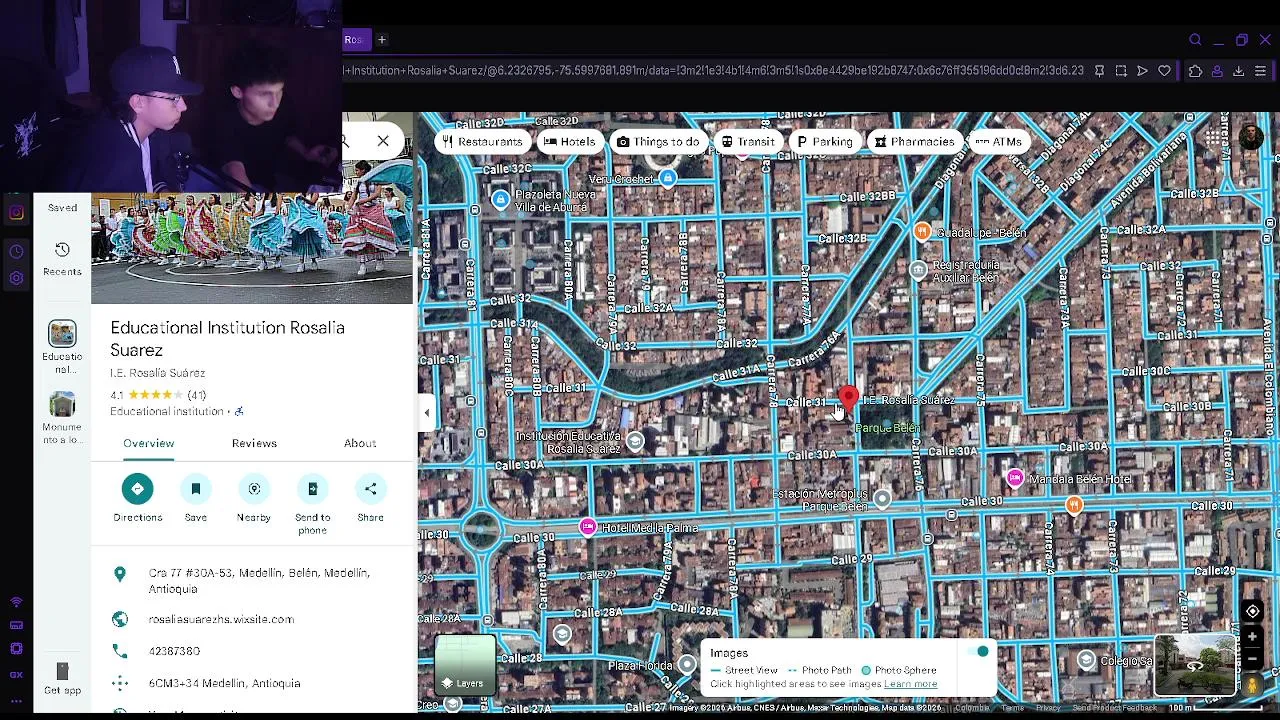Send this location to your phone

pos(312,488)
